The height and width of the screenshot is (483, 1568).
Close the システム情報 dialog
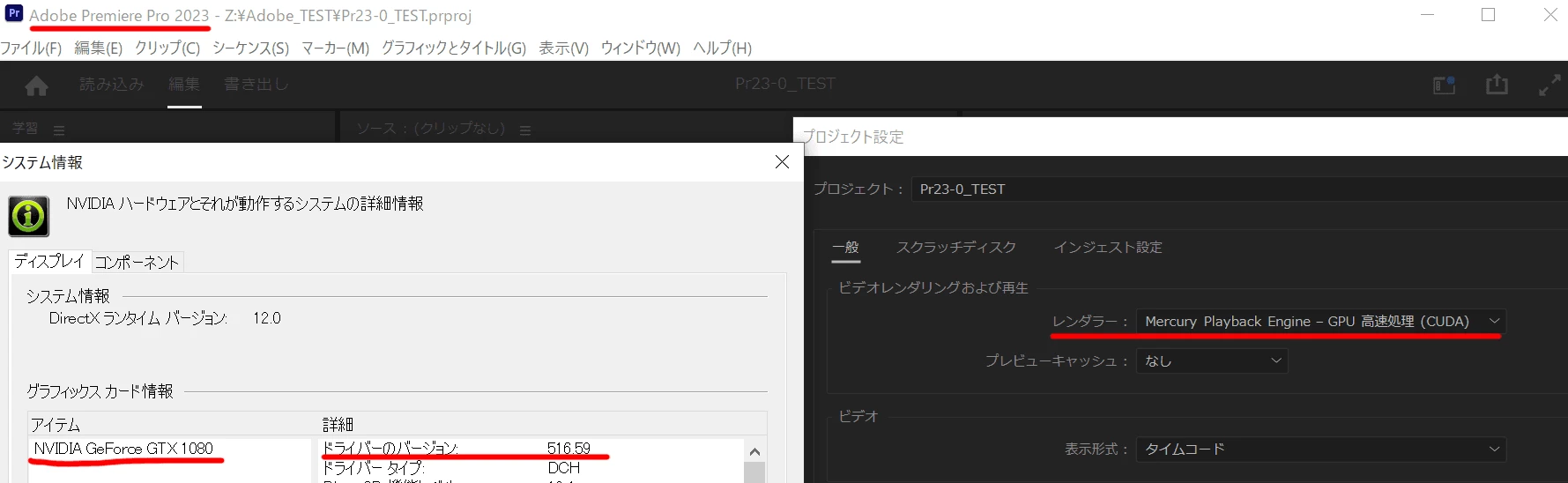coord(782,162)
